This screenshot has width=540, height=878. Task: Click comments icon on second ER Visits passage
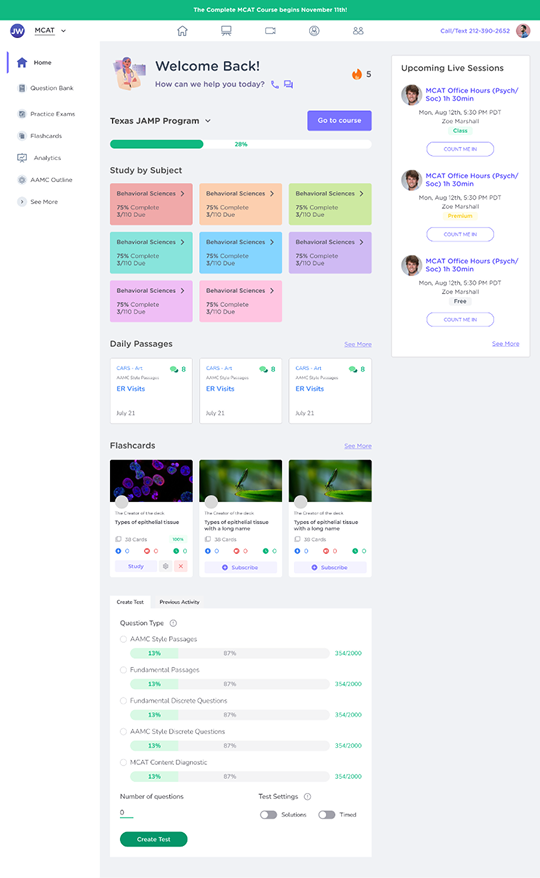(264, 369)
